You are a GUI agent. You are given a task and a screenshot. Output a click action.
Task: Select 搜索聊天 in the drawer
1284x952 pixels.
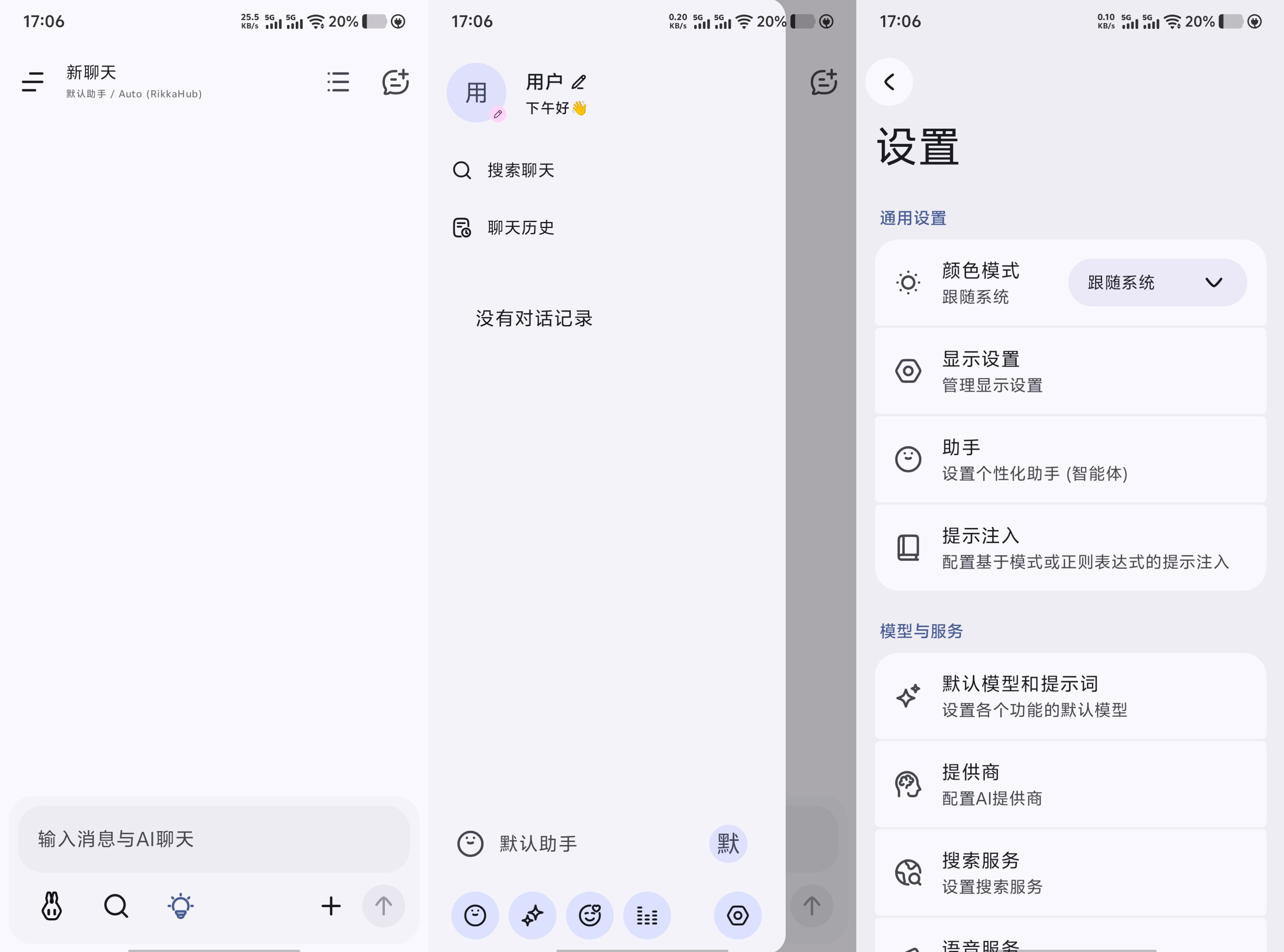520,170
